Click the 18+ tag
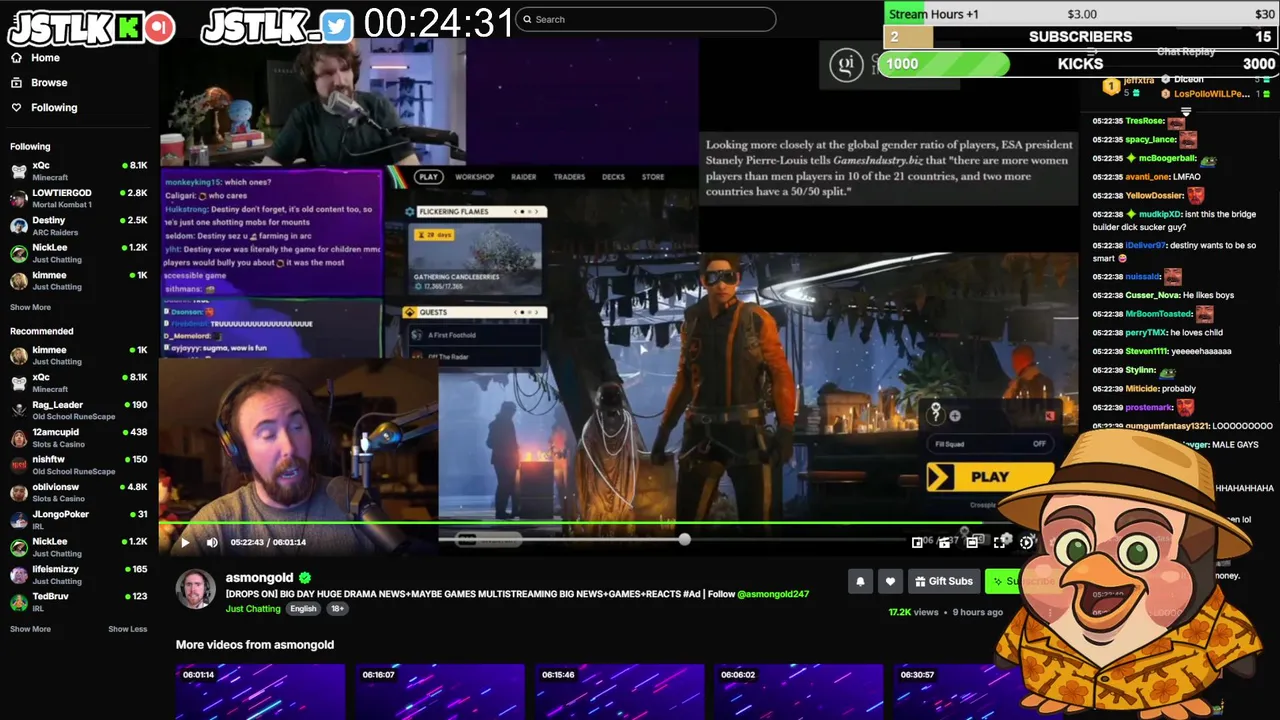1280x720 pixels. click(337, 609)
